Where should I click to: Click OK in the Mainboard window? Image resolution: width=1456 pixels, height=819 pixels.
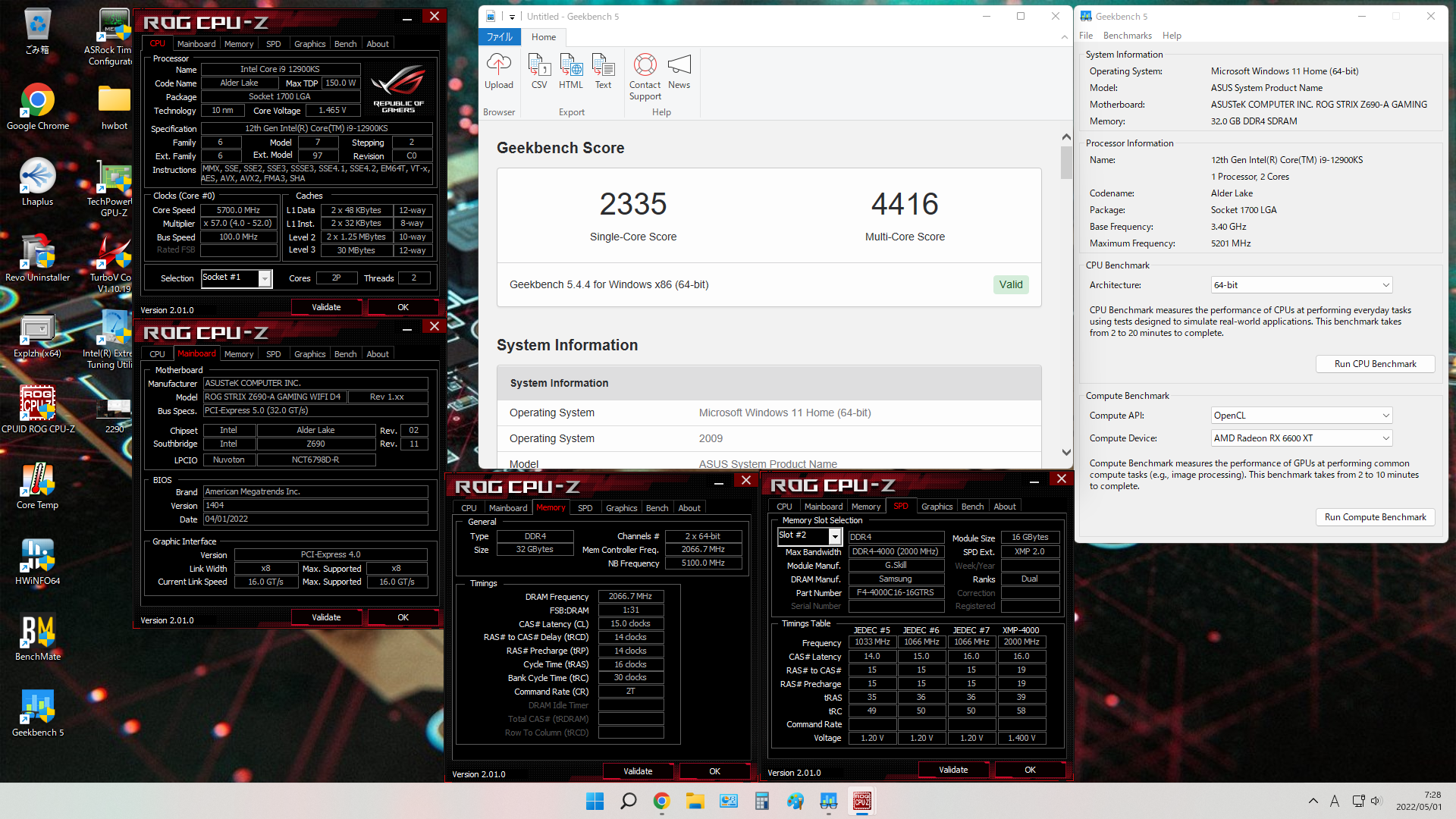(x=403, y=617)
